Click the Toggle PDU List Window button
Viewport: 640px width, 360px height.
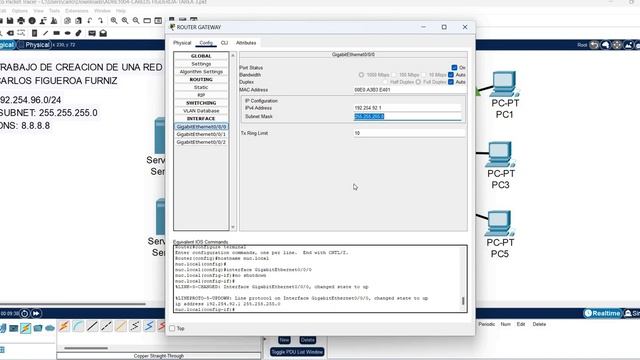tap(297, 352)
